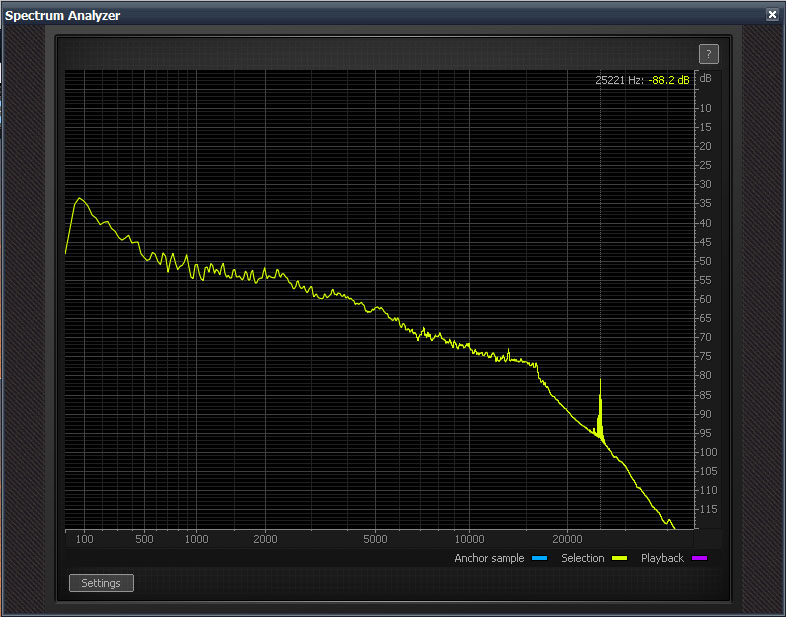Viewport: 786px width, 617px height.
Task: Click the 1000 frequency axis label
Action: [196, 539]
